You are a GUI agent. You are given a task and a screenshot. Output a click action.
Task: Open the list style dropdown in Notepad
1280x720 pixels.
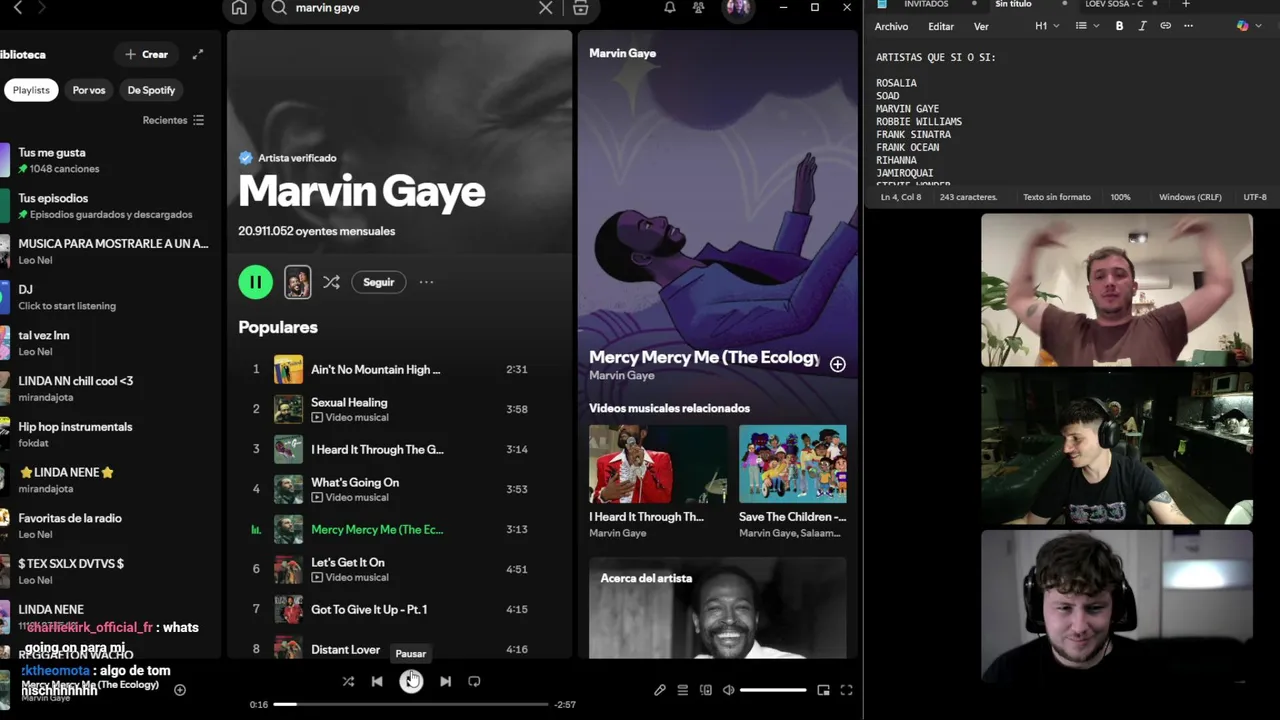pos(1085,26)
